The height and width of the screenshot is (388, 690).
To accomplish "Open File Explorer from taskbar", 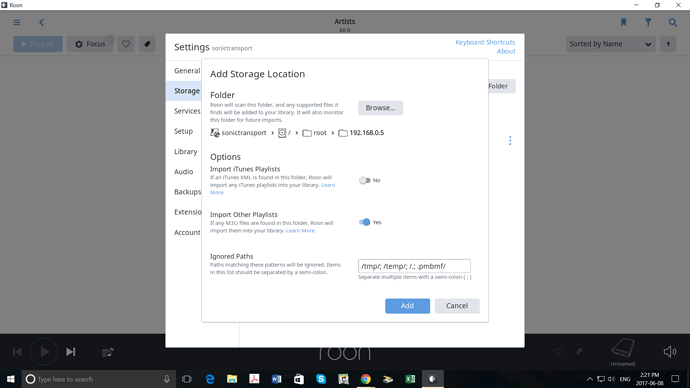I will click(x=232, y=379).
